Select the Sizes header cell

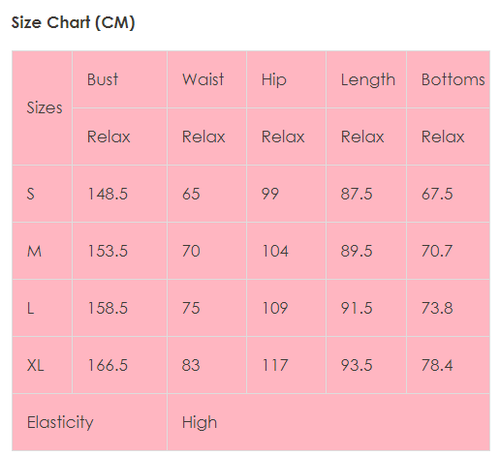point(42,108)
